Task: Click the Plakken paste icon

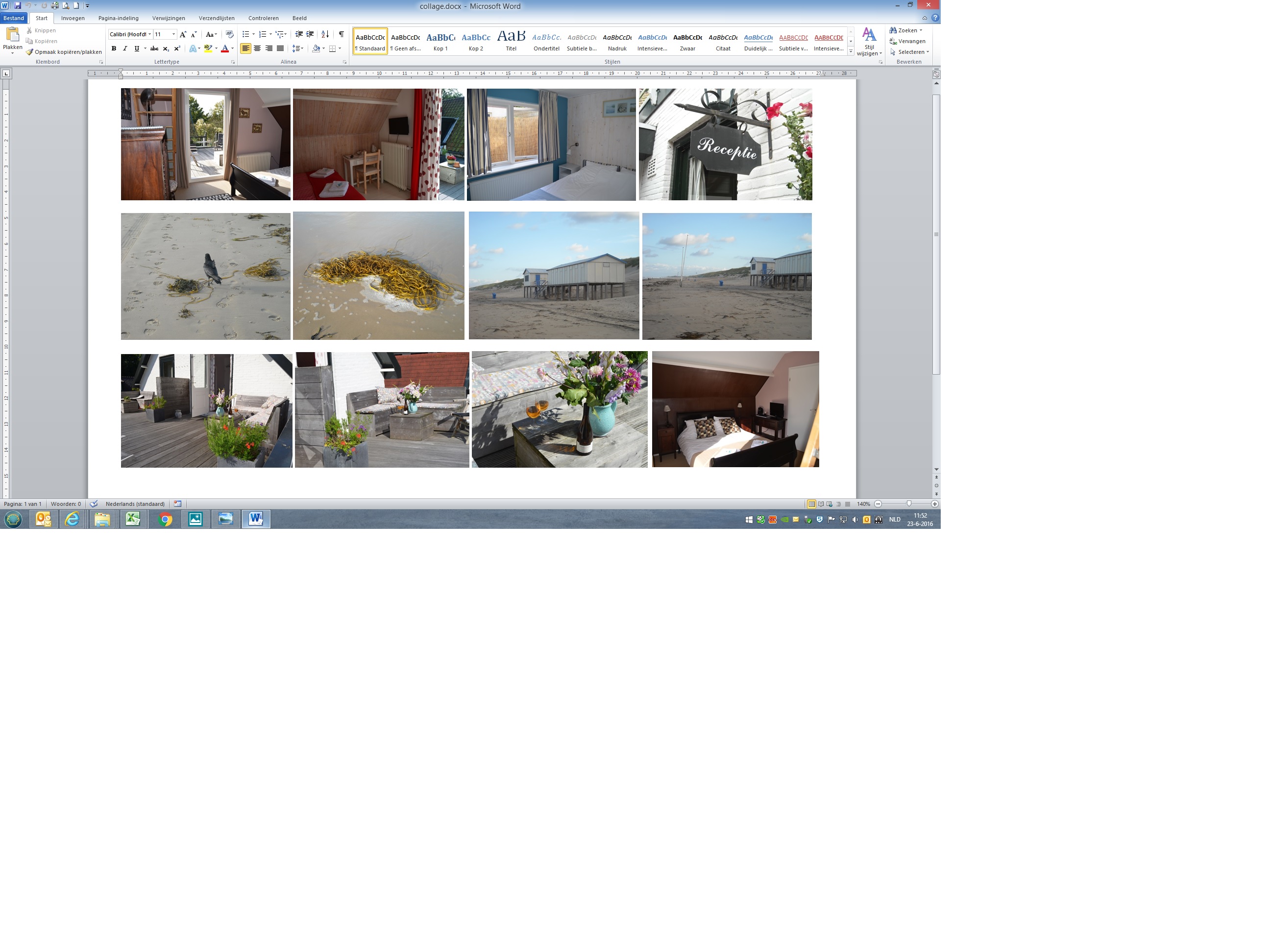Action: point(12,34)
